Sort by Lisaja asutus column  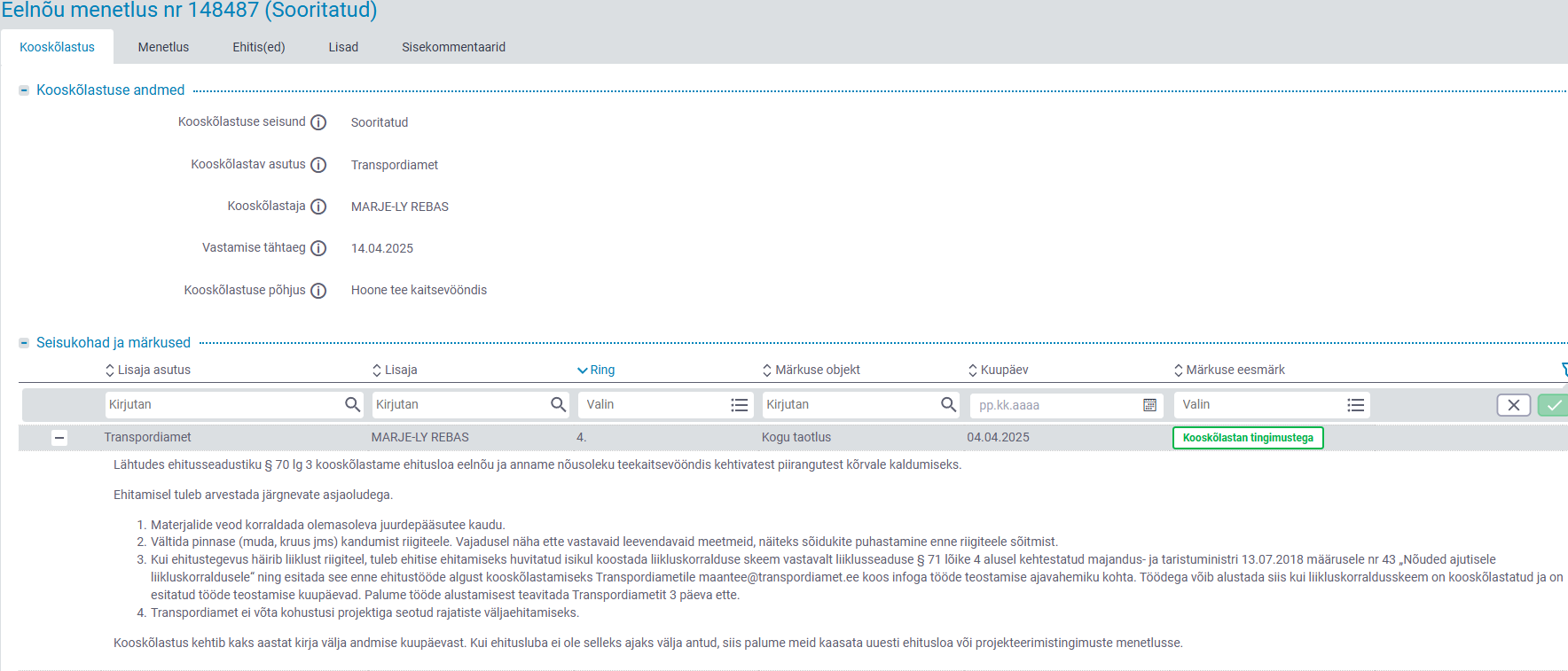click(x=147, y=370)
